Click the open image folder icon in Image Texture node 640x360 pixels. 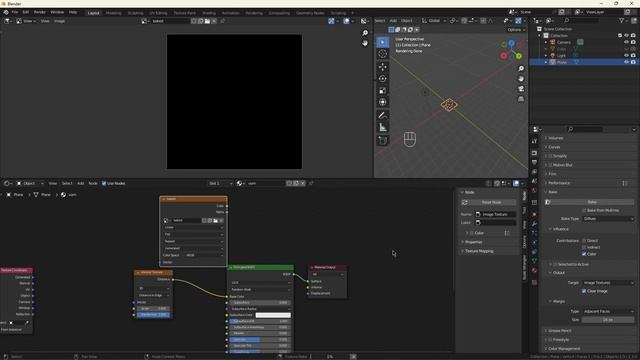coord(216,220)
